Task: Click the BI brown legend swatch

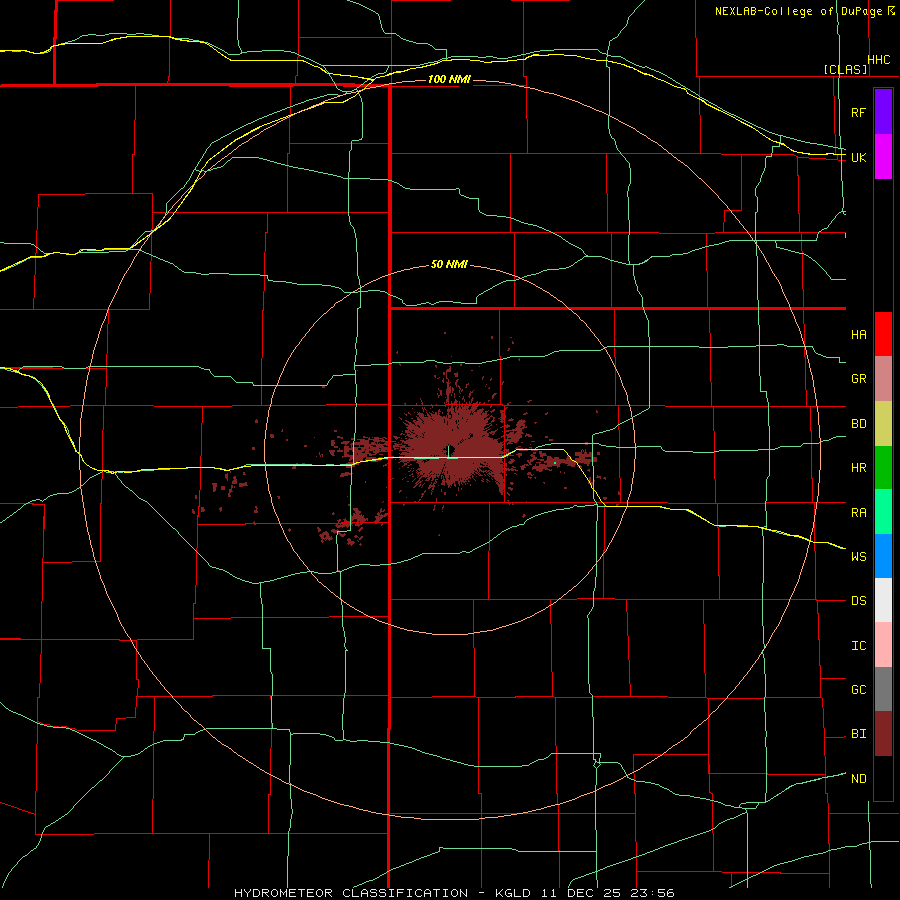Action: (883, 734)
